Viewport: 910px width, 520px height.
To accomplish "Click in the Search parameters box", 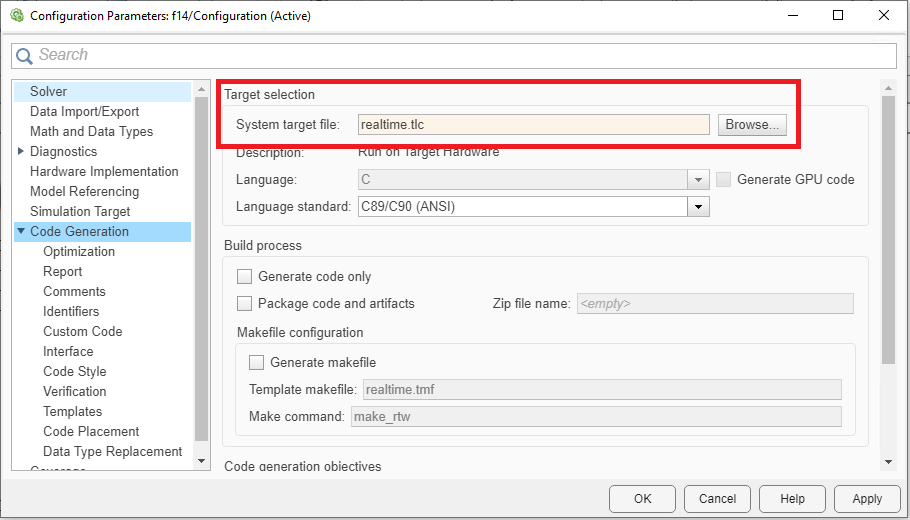I will [x=460, y=56].
